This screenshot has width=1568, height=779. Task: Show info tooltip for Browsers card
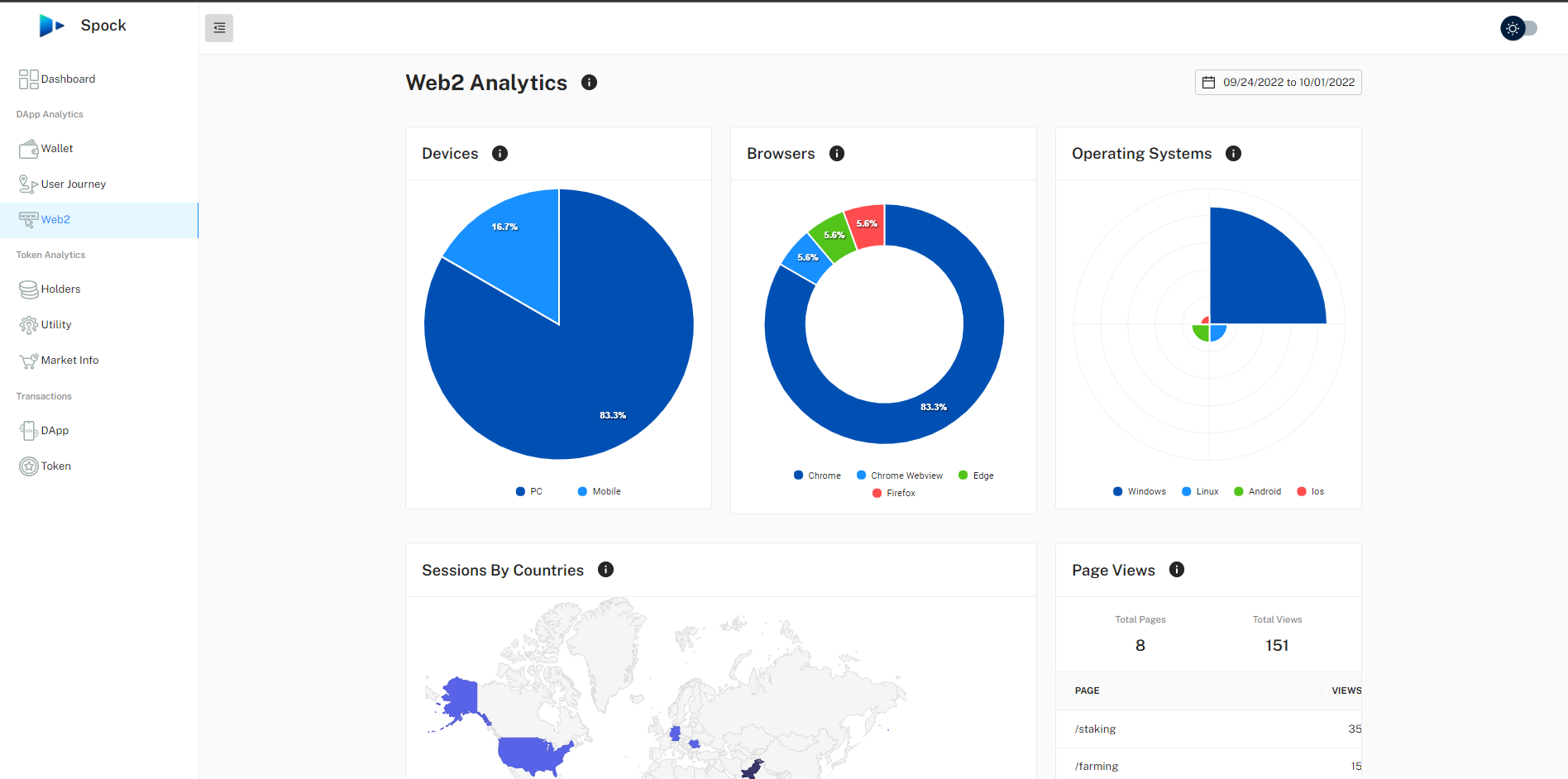837,154
